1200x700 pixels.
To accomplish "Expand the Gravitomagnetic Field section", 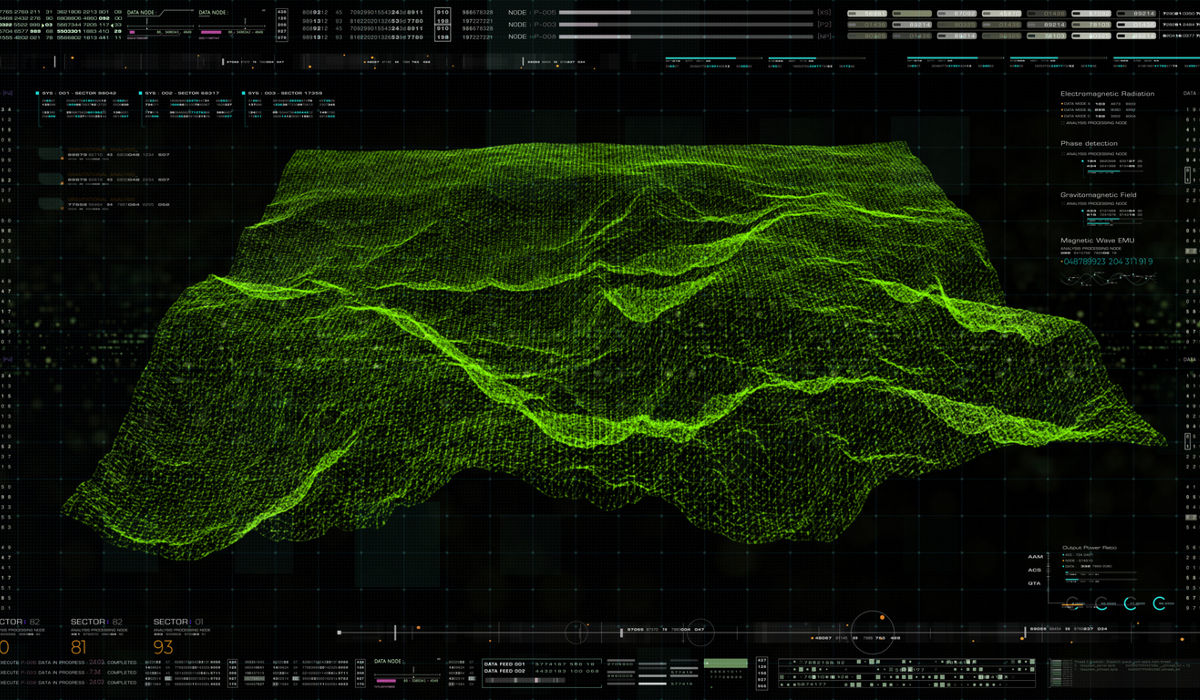I will point(1098,195).
